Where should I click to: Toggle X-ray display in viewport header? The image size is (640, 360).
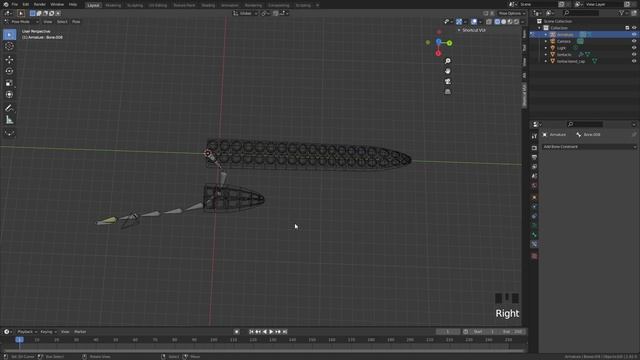click(489, 22)
